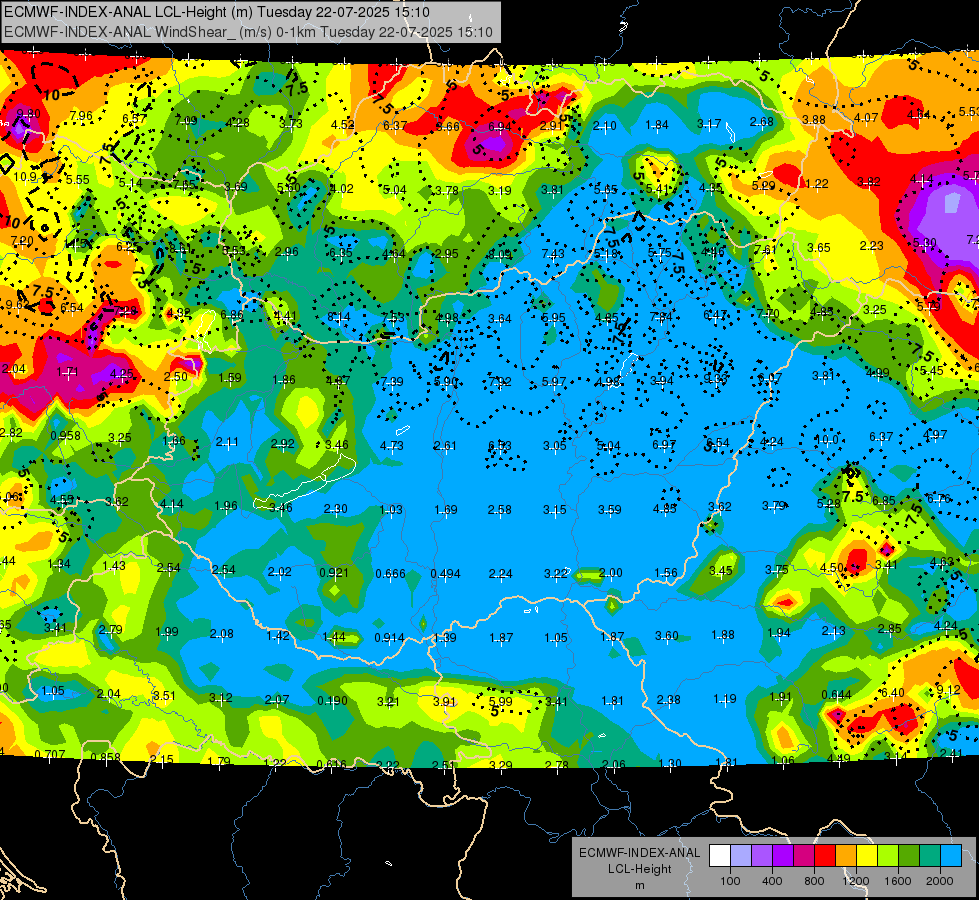Screen dimensions: 979x900
Task: Click the wind shear value 6.40
Action: coord(892,693)
